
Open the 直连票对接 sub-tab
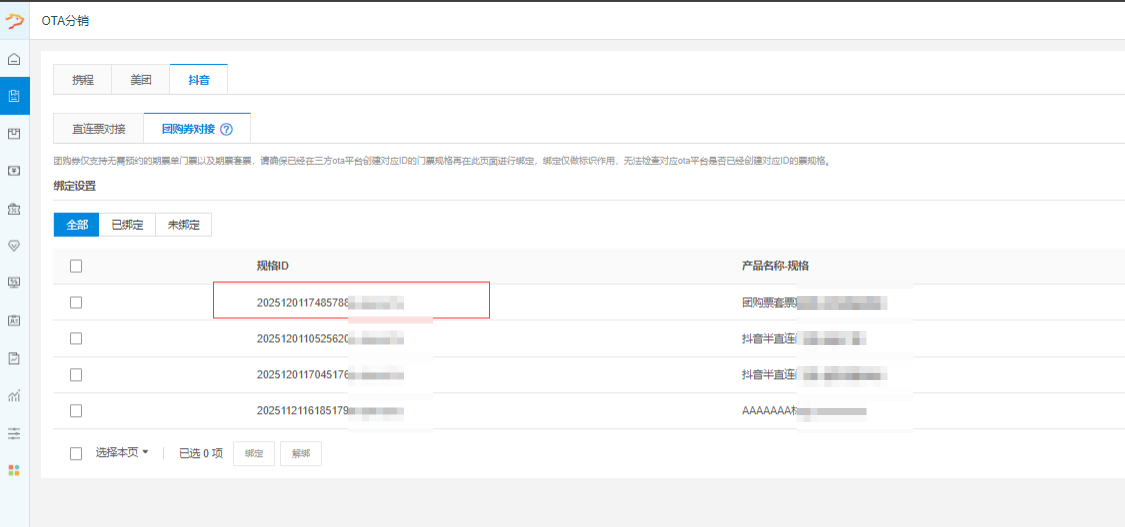(x=99, y=129)
